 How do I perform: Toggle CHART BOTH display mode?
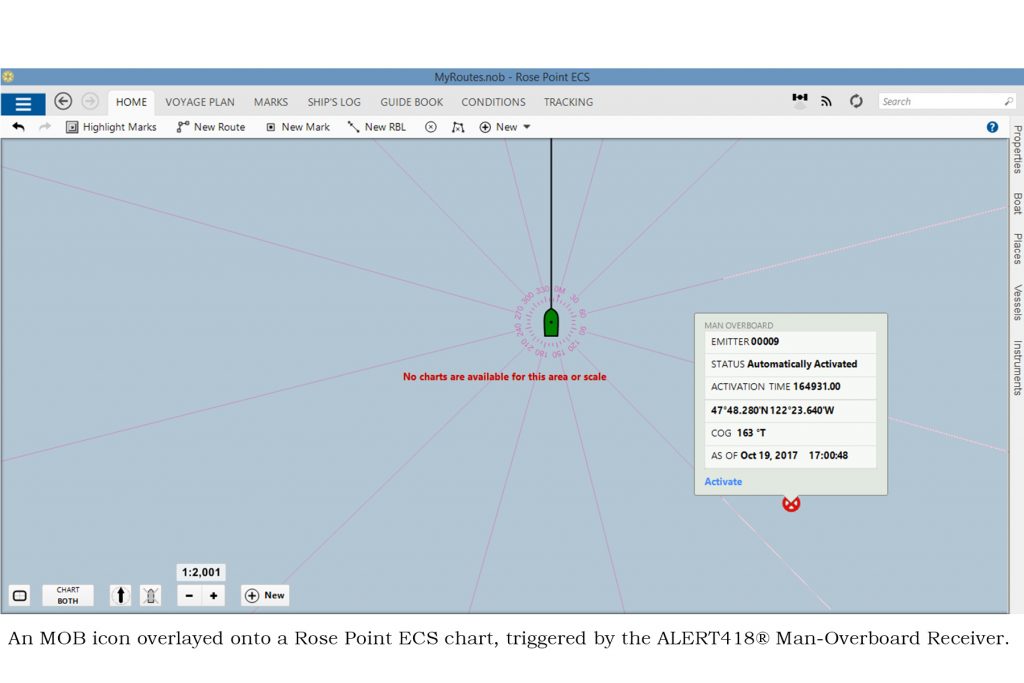point(67,594)
